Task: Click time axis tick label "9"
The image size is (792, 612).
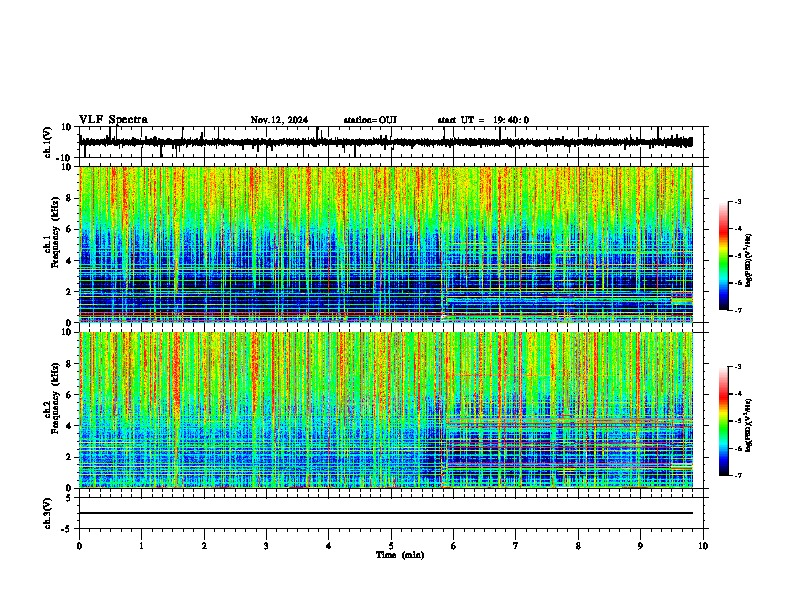Action: coord(640,546)
